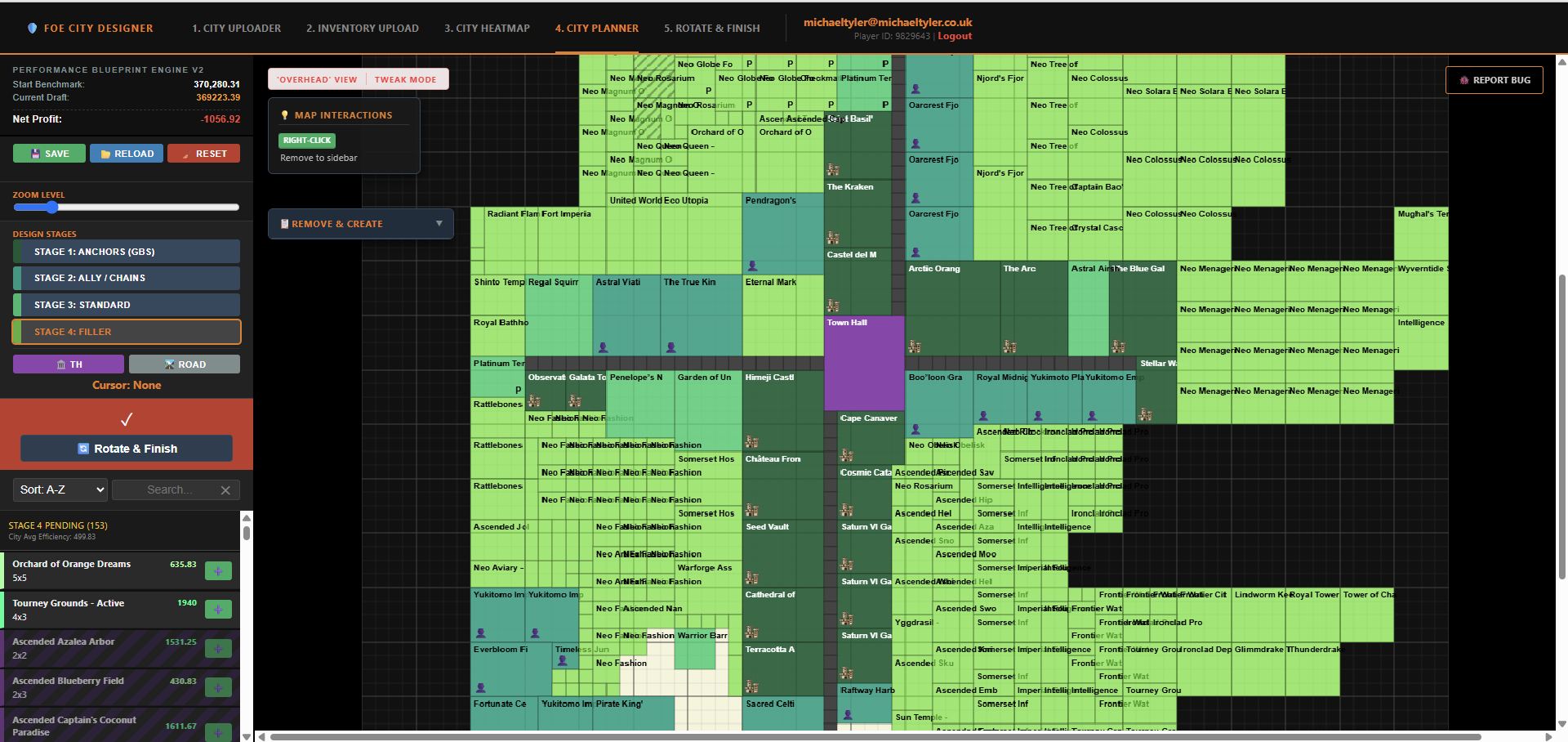Click the Logout link
Image resolution: width=1568 pixels, height=742 pixels.
tap(955, 36)
